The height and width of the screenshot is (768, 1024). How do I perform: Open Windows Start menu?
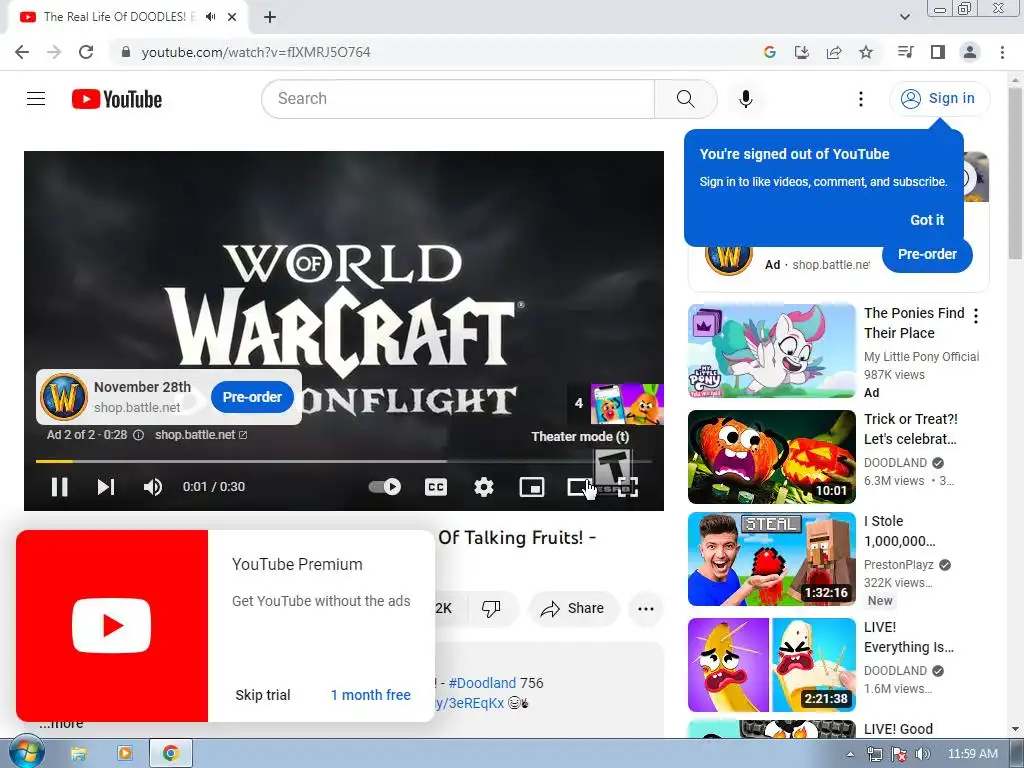point(26,753)
